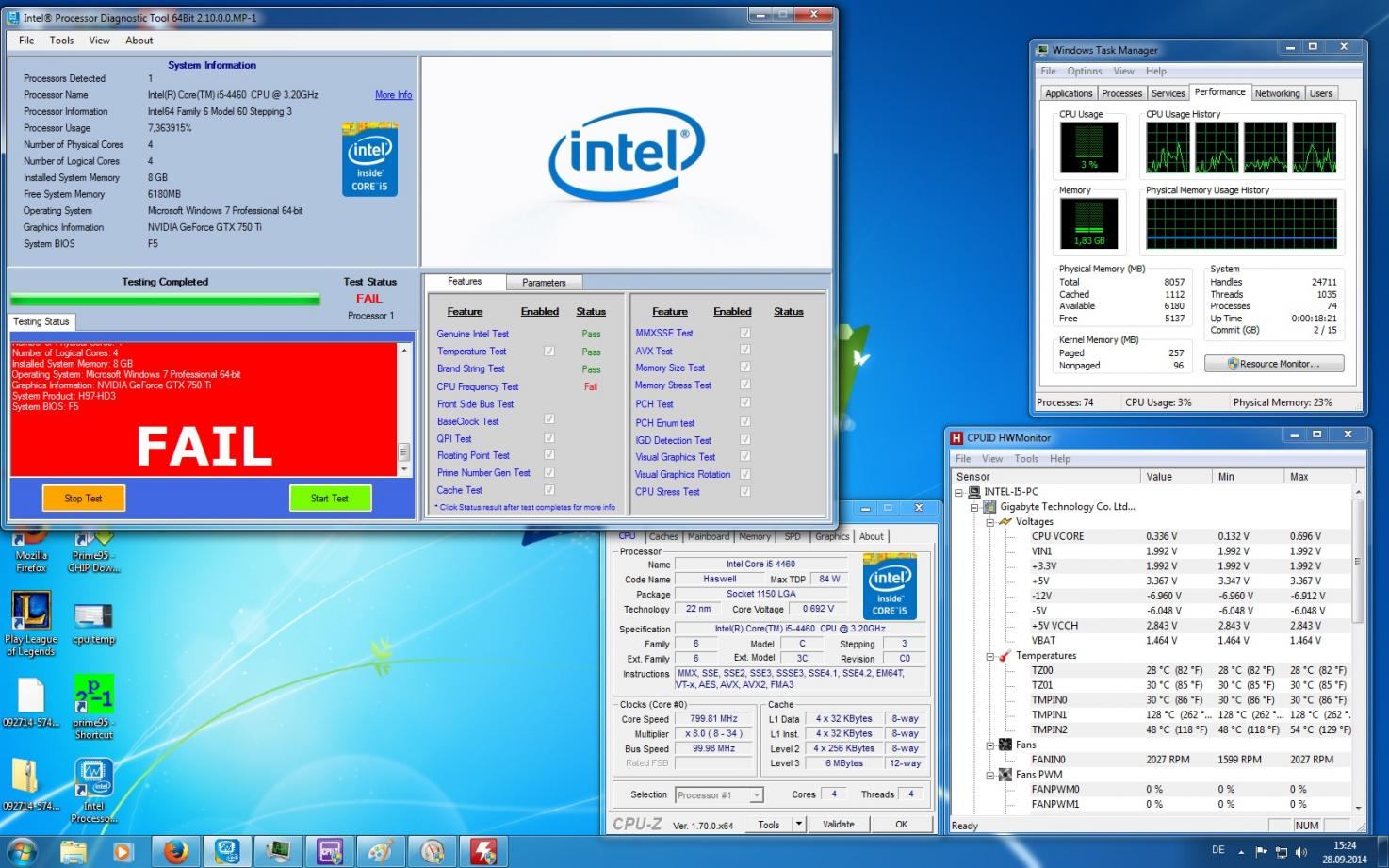Click Intel Core i5 badge in Diagnostic Tool
1389x868 pixels.
pos(369,159)
